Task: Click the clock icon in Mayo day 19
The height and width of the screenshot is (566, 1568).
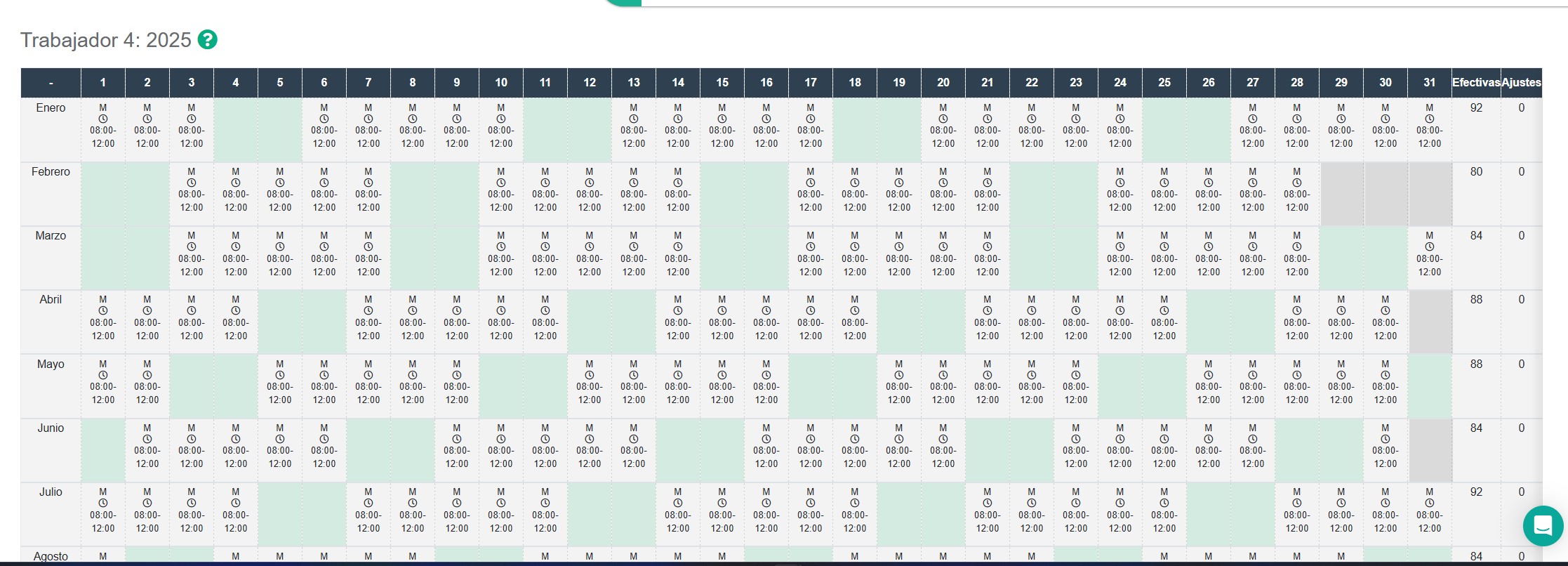Action: 899,375
